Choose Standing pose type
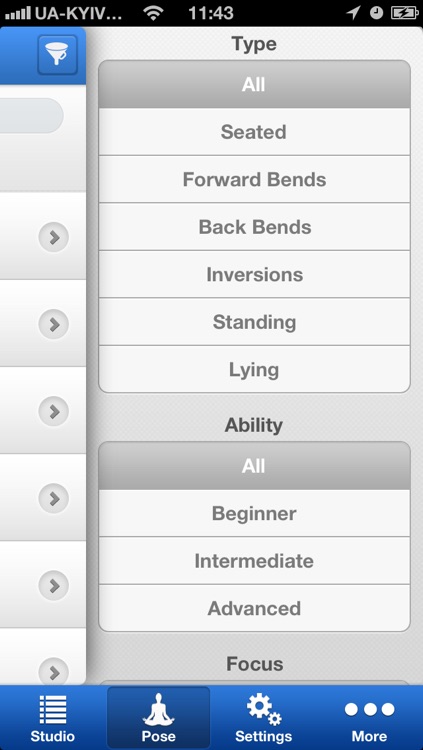423x750 pixels. 254,321
